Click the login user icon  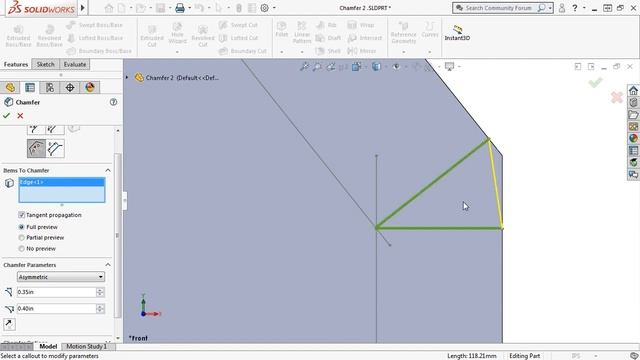coord(562,8)
